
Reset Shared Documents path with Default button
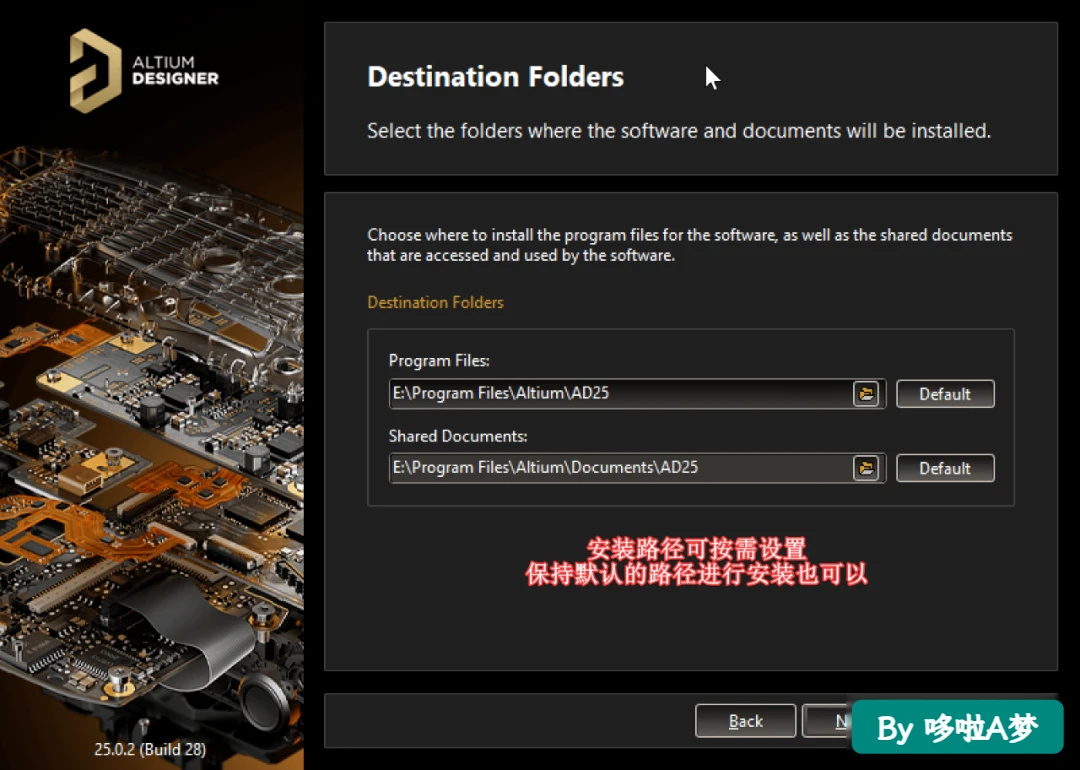945,468
